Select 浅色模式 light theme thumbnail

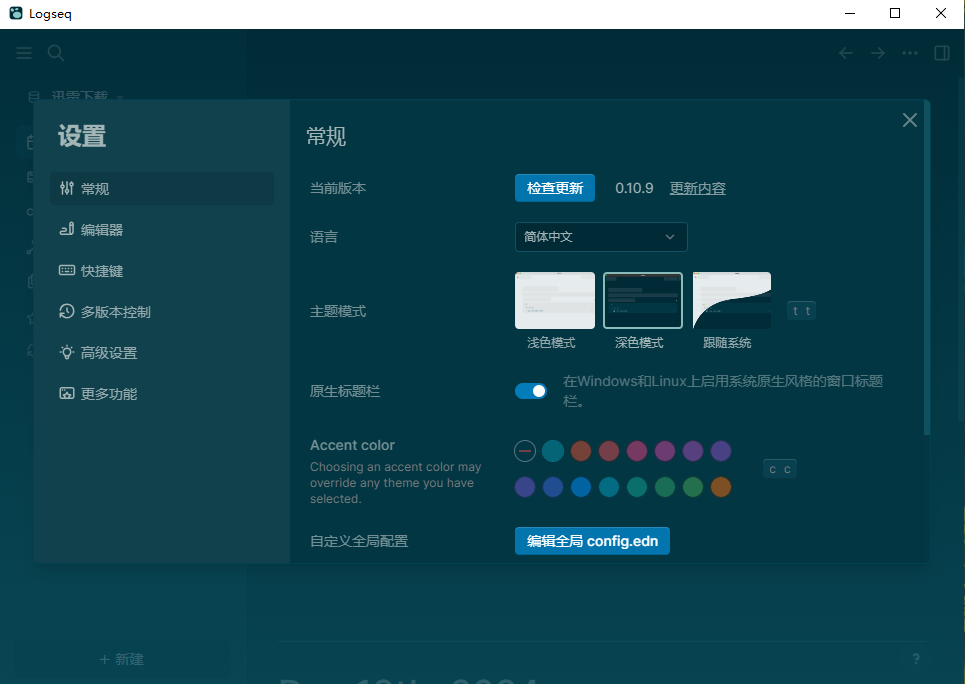click(x=555, y=301)
